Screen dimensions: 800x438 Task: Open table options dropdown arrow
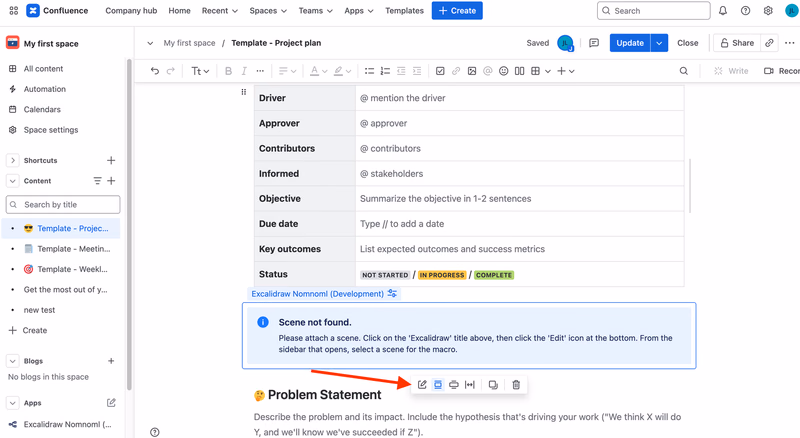coord(547,71)
